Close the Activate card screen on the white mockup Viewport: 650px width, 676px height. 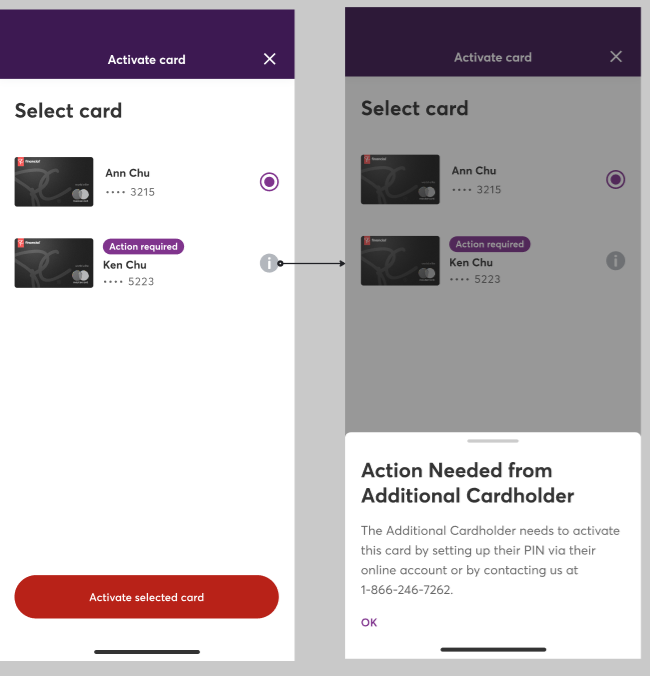pyautogui.click(x=269, y=59)
